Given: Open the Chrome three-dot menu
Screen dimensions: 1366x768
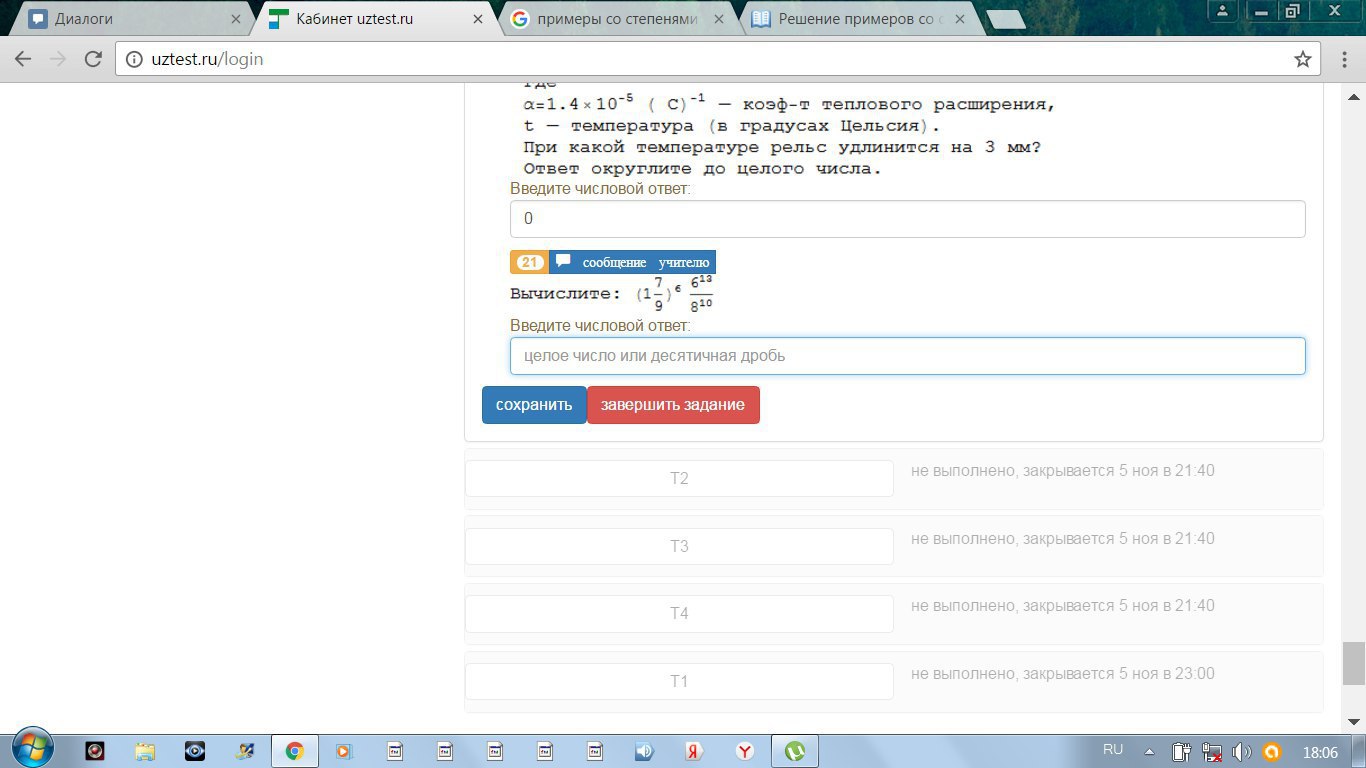Looking at the screenshot, I should click(x=1339, y=59).
